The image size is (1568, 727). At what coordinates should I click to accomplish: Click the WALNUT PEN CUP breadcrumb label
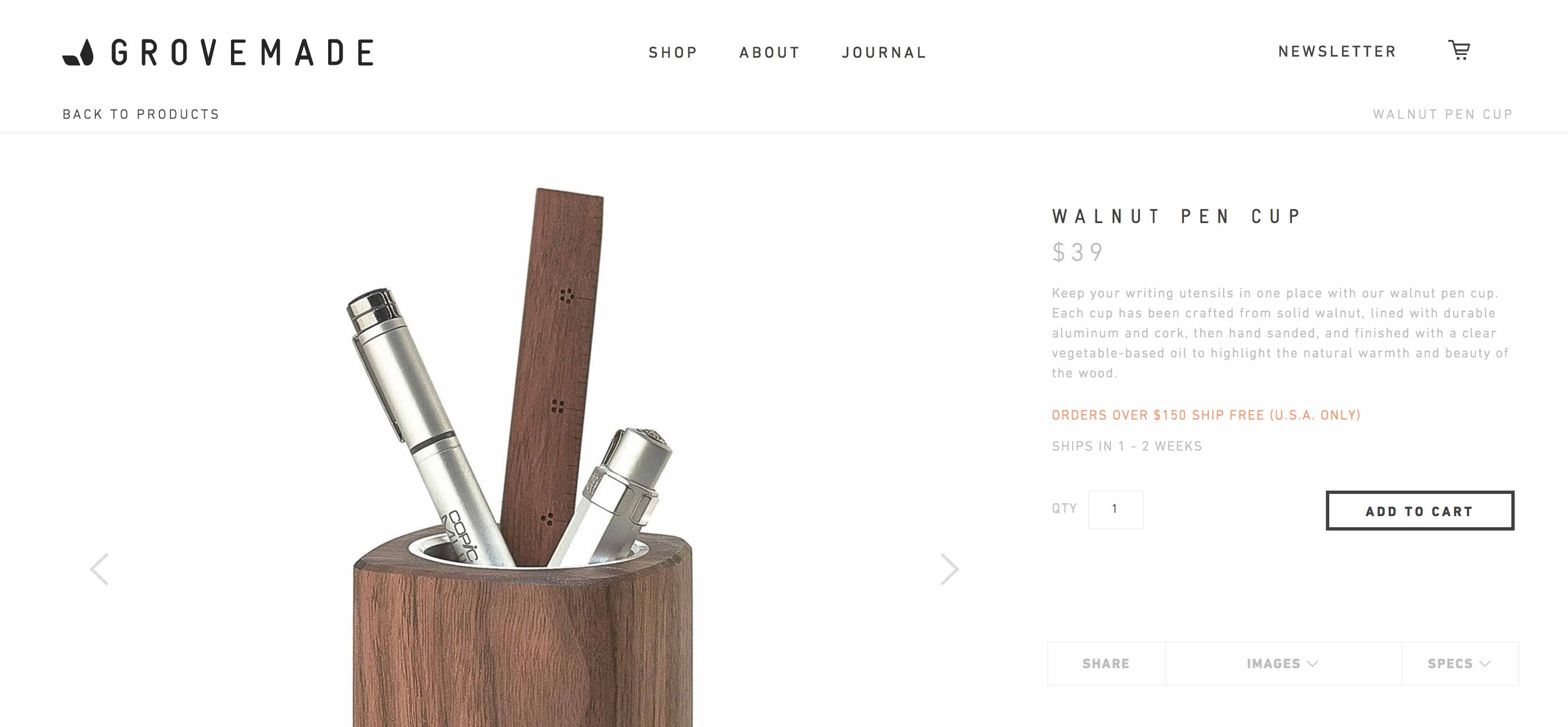pyautogui.click(x=1443, y=114)
